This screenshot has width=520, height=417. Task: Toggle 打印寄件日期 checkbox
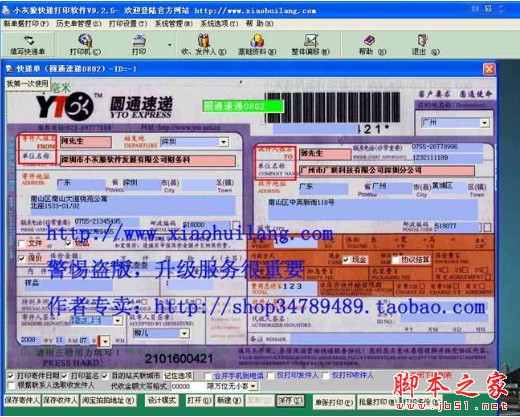[11, 376]
